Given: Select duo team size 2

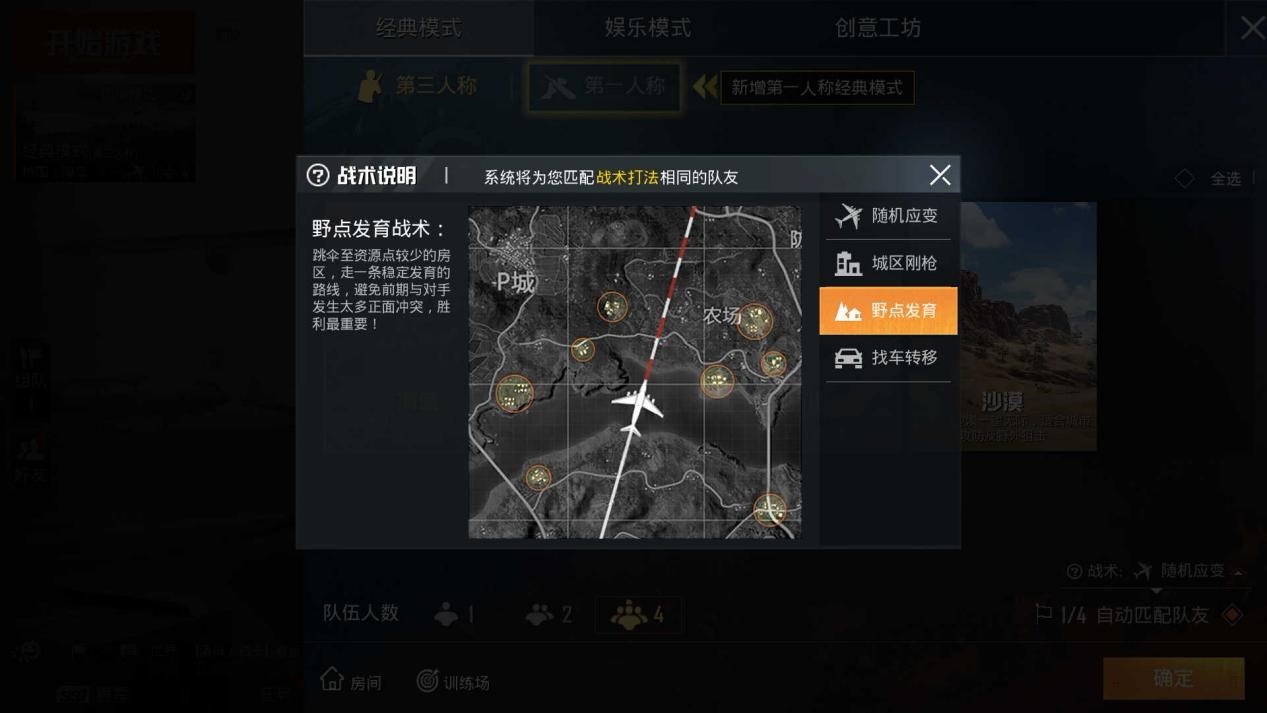Looking at the screenshot, I should pos(549,614).
